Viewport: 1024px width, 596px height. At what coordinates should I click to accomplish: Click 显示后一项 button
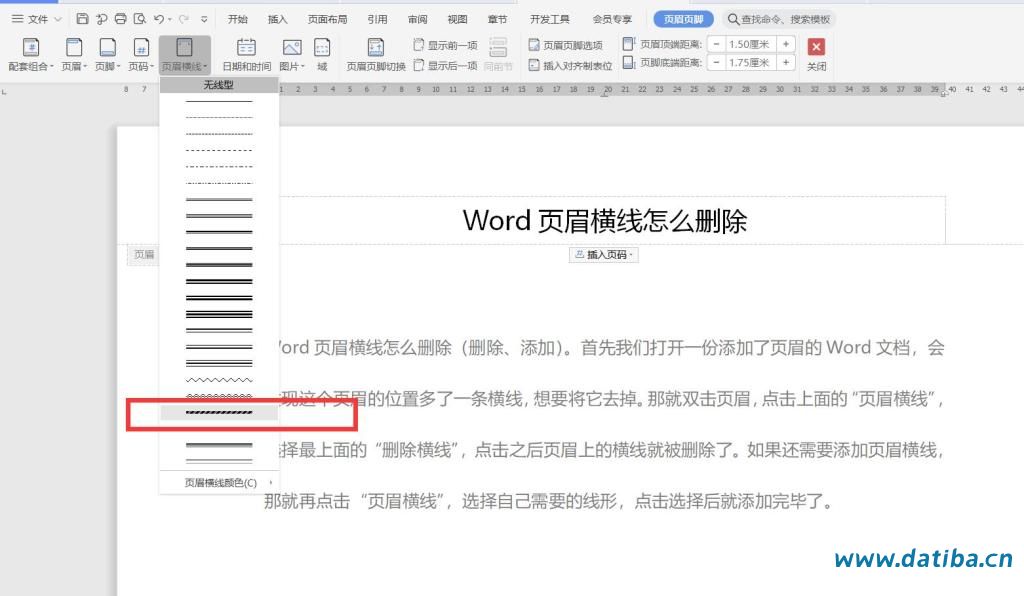[445, 65]
